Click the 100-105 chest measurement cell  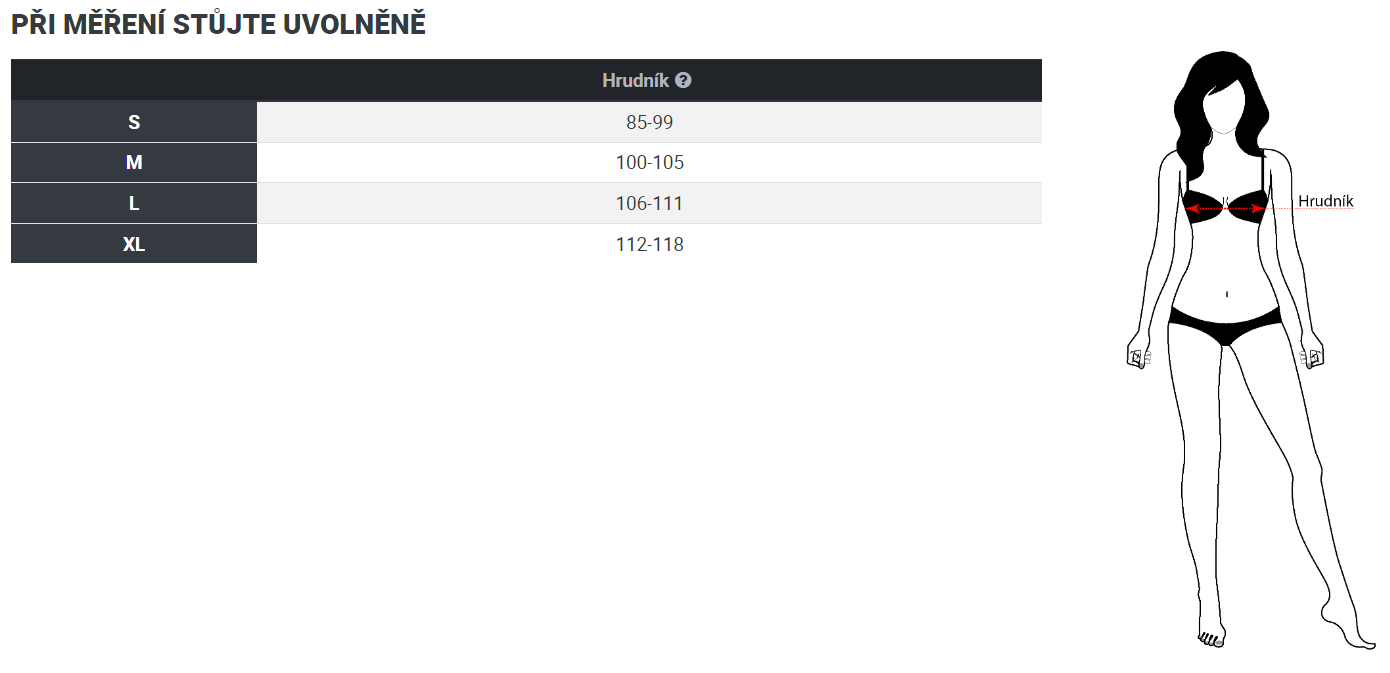click(x=649, y=163)
